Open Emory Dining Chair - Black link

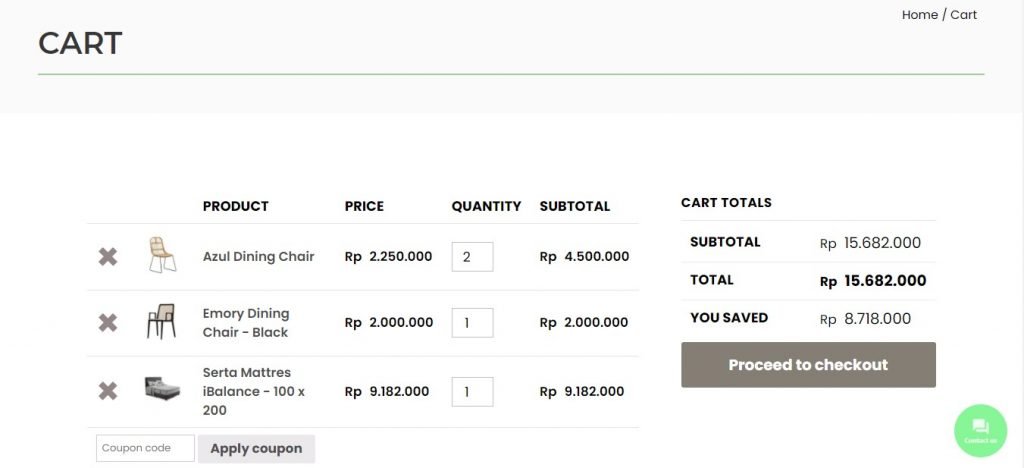[246, 323]
